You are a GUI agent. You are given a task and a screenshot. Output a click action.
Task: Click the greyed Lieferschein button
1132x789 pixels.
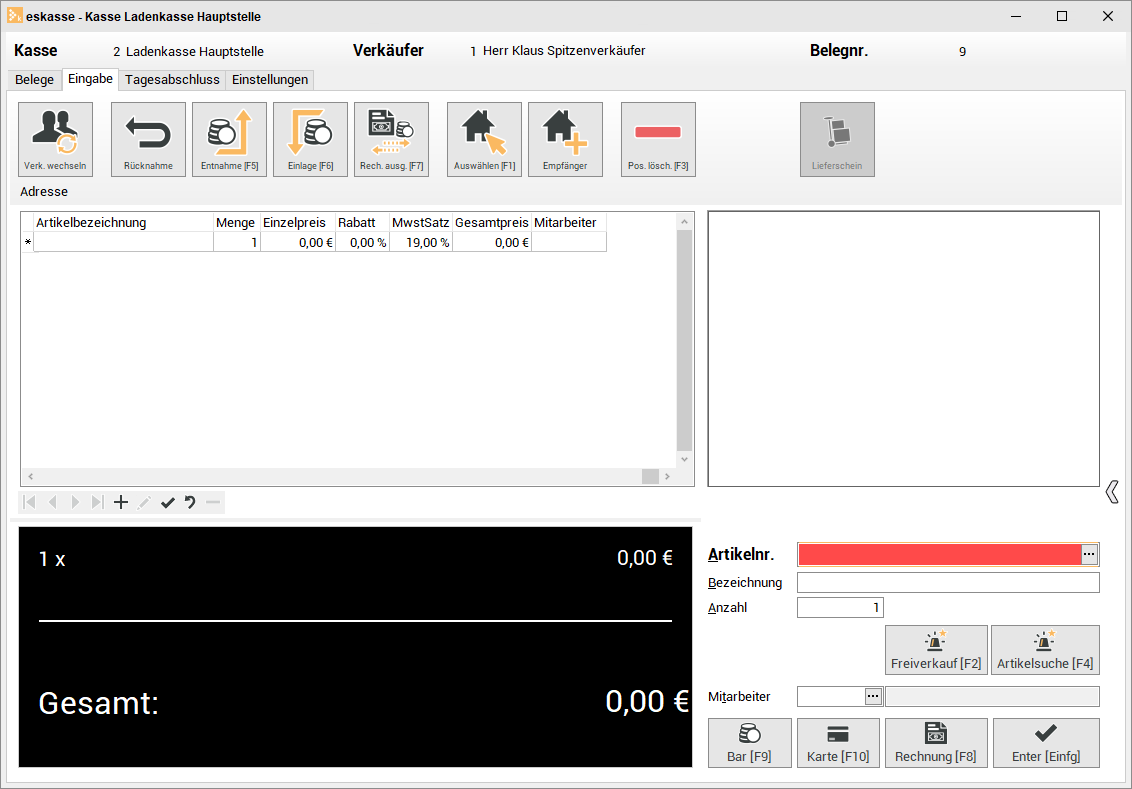click(837, 139)
